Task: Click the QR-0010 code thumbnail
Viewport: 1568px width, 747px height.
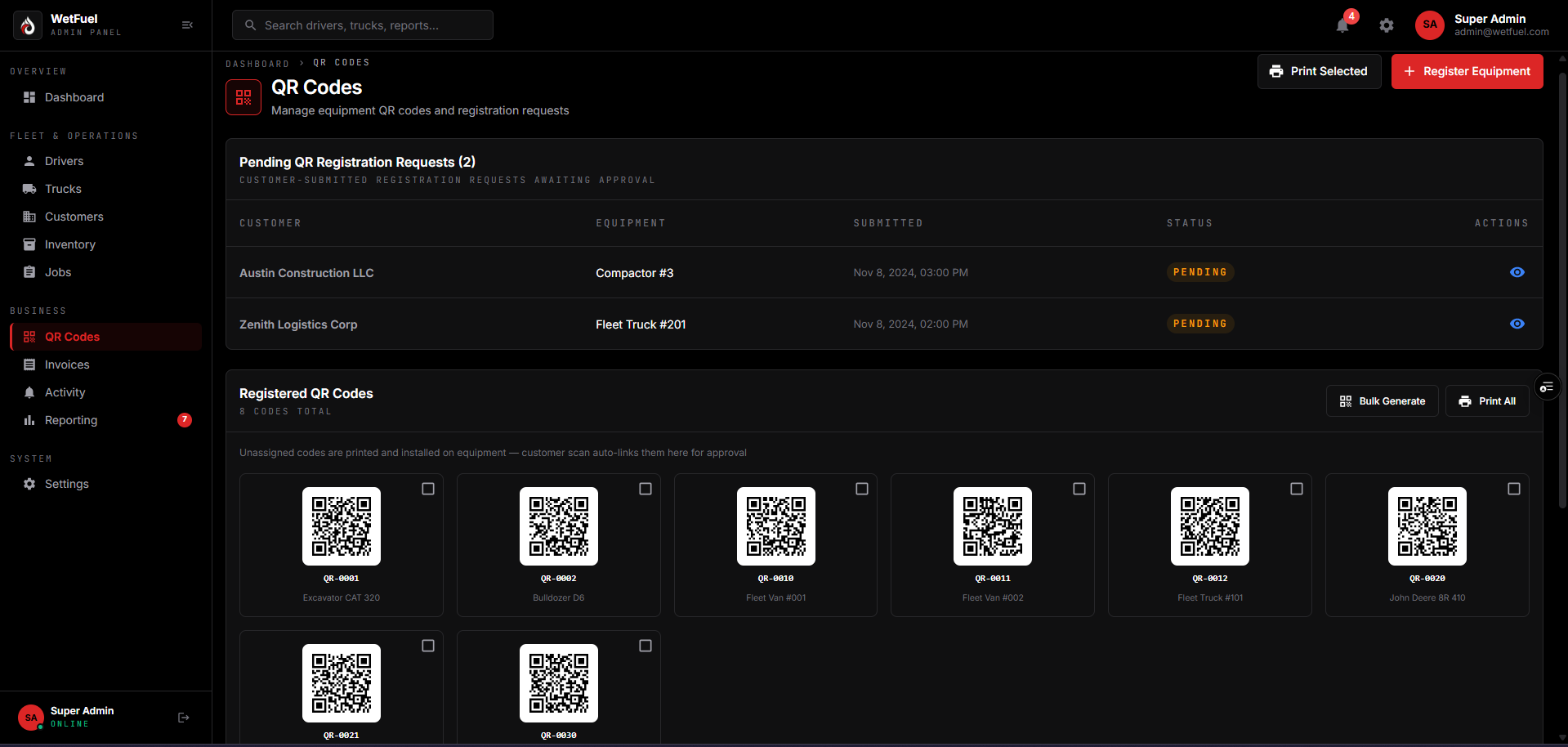Action: [776, 526]
